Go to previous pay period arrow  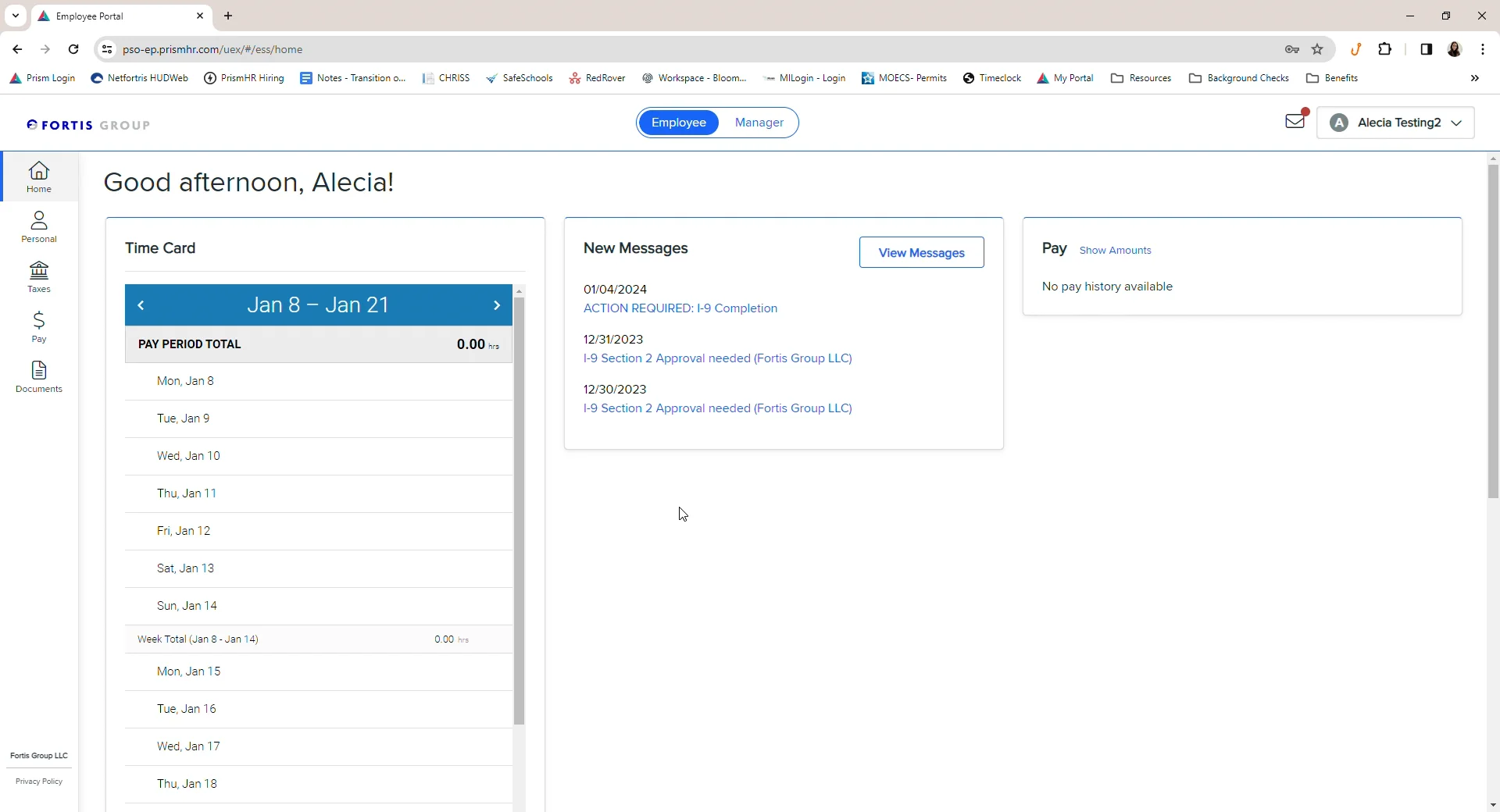(x=141, y=305)
